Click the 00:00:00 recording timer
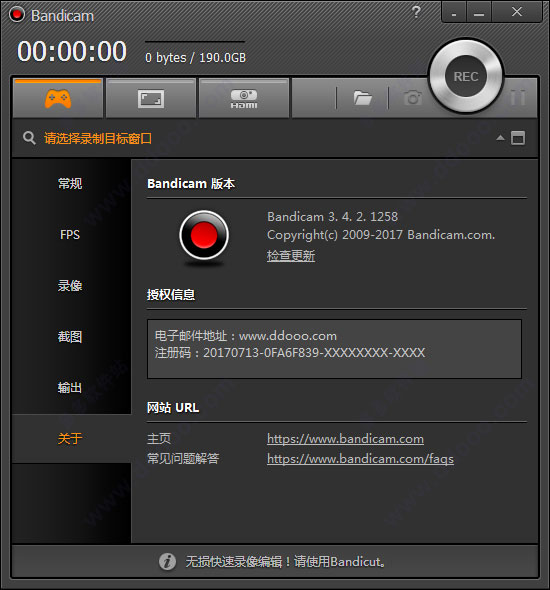 tap(72, 51)
